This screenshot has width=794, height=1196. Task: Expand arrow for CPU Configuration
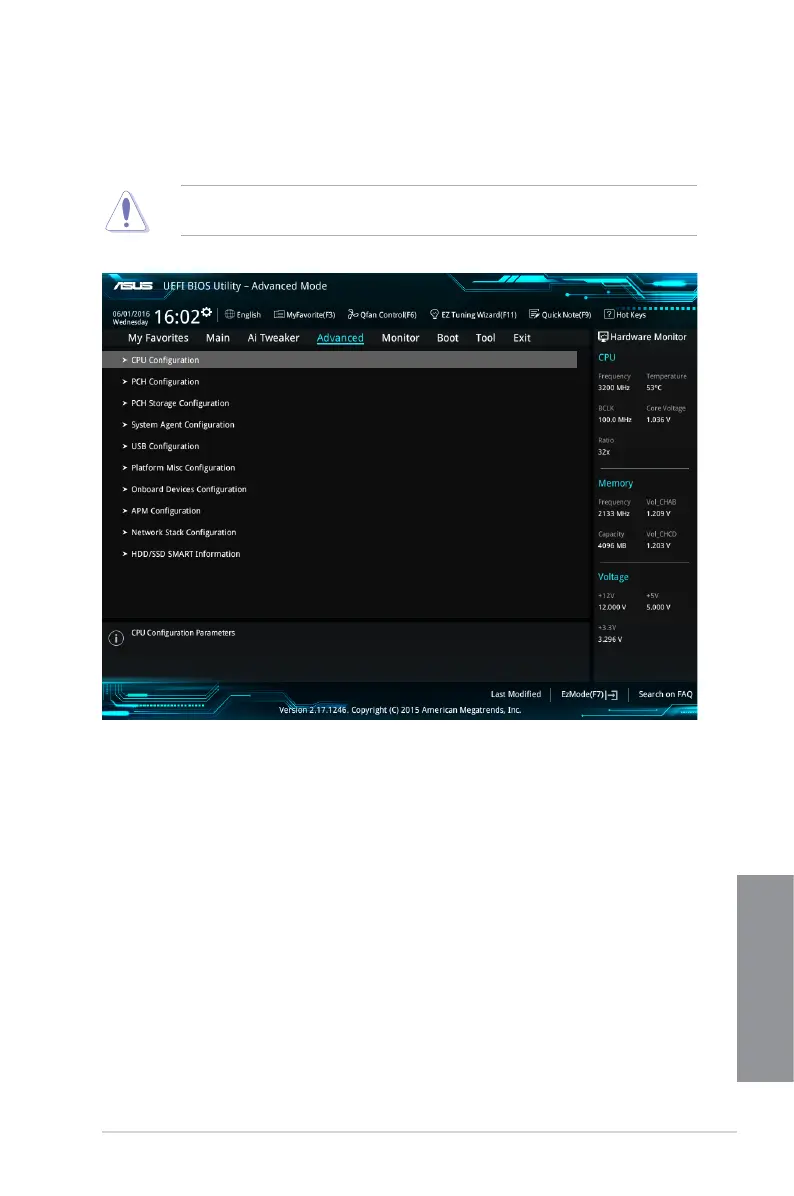(x=125, y=360)
